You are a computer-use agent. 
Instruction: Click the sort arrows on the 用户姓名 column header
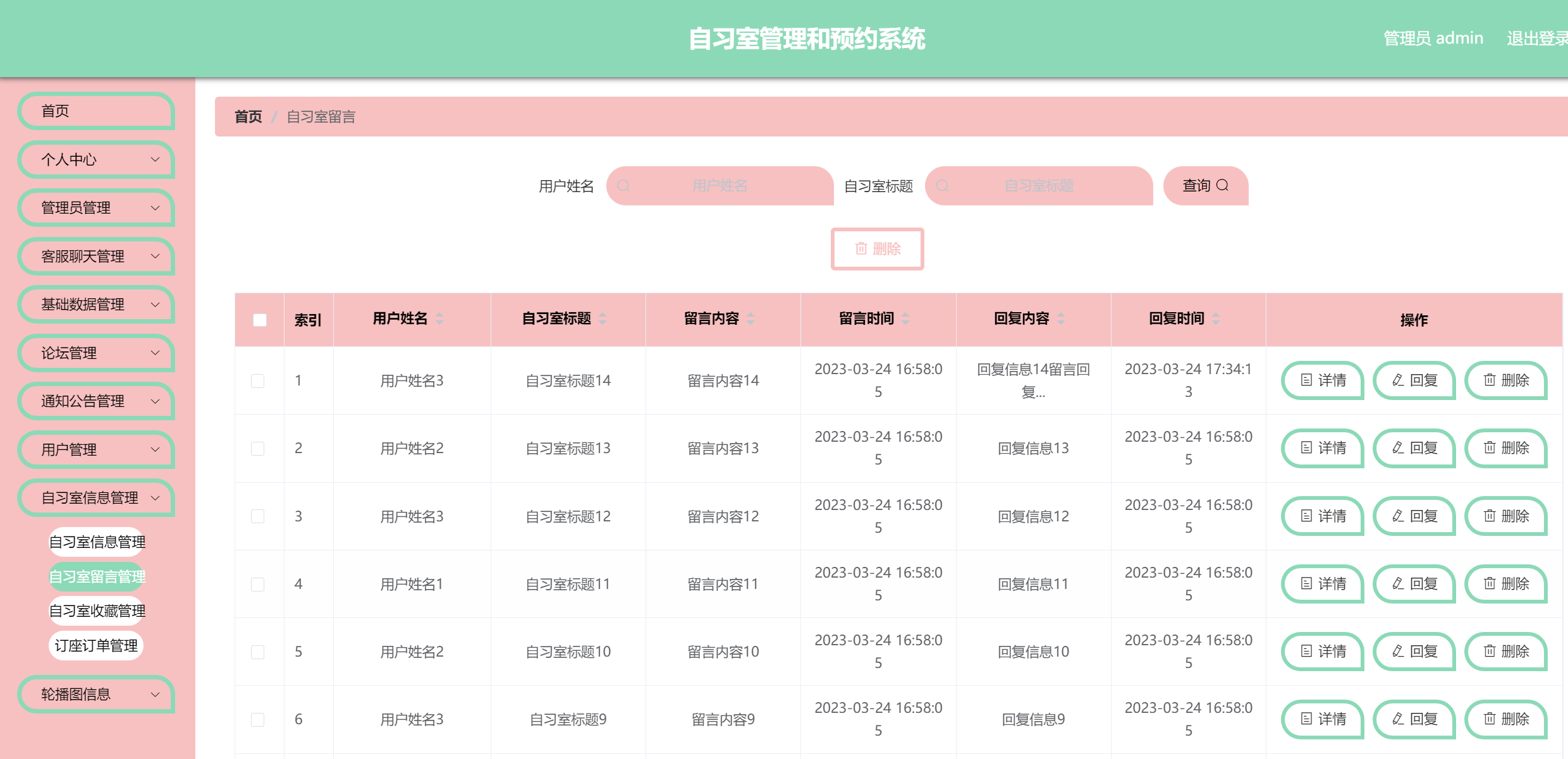coord(441,319)
